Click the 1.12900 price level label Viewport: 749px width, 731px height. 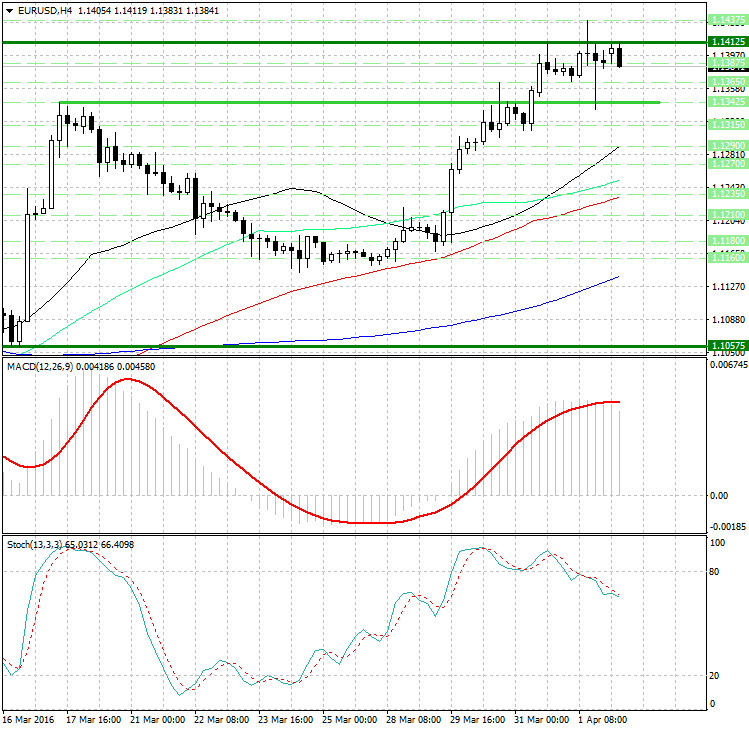pos(728,145)
